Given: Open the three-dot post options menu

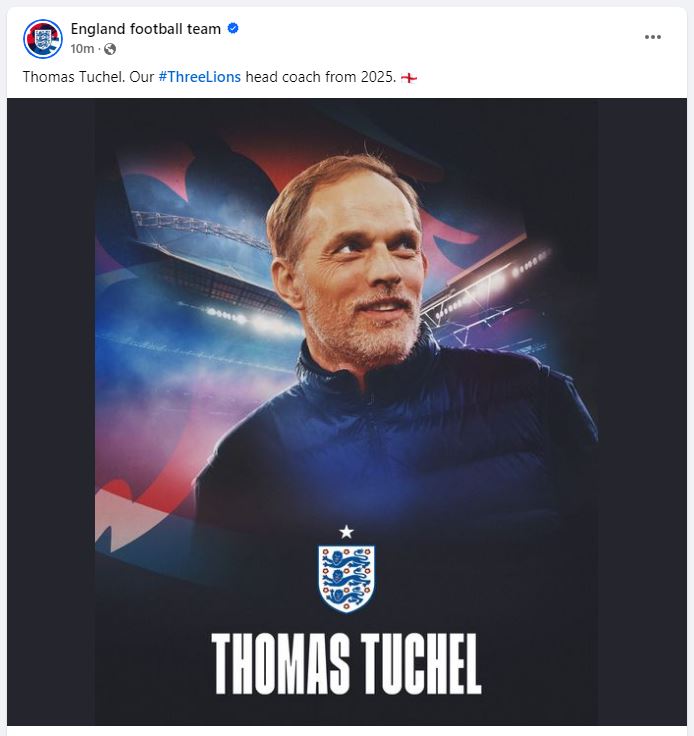Looking at the screenshot, I should coord(653,37).
